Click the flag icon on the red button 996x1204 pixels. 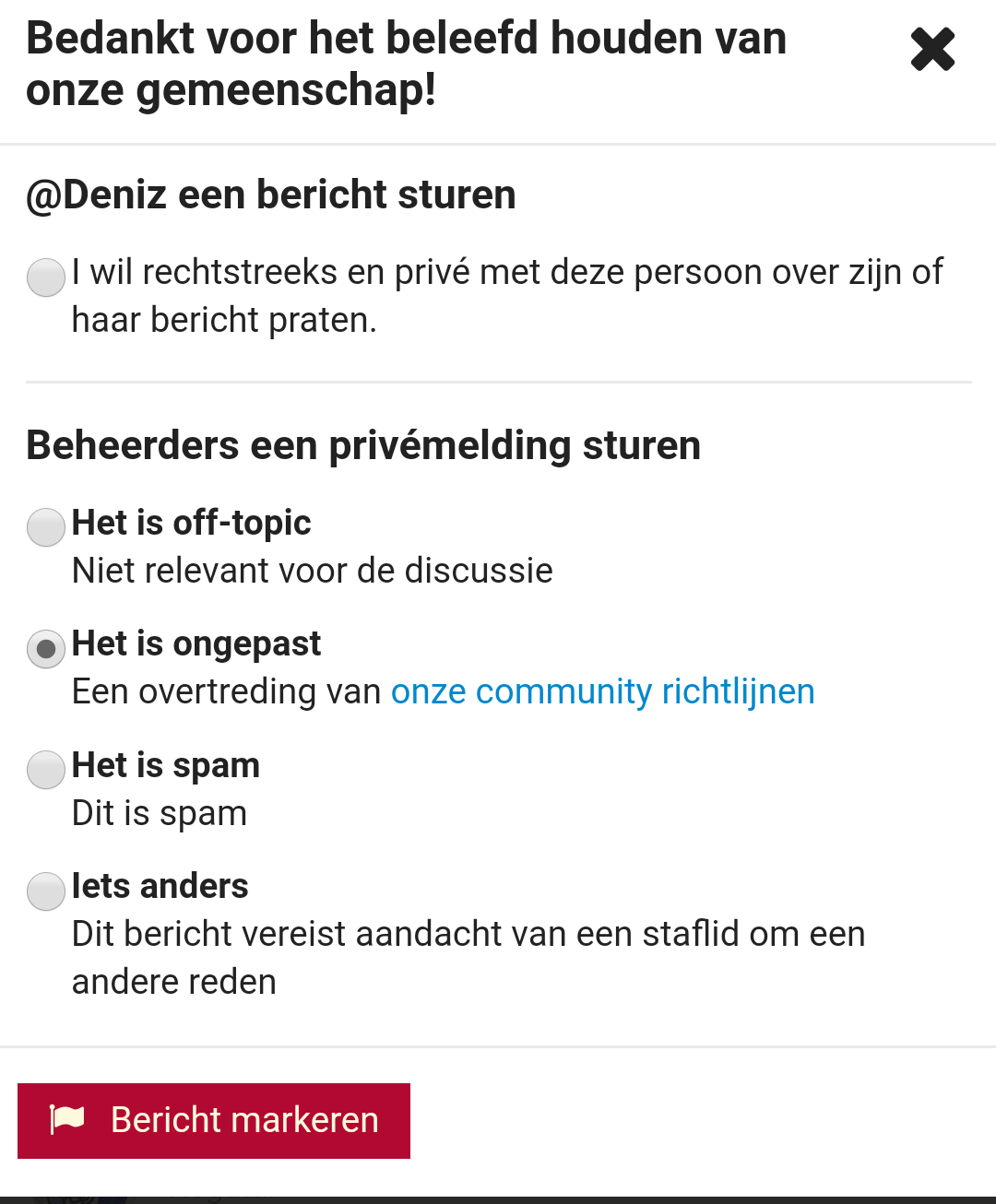(x=67, y=1120)
